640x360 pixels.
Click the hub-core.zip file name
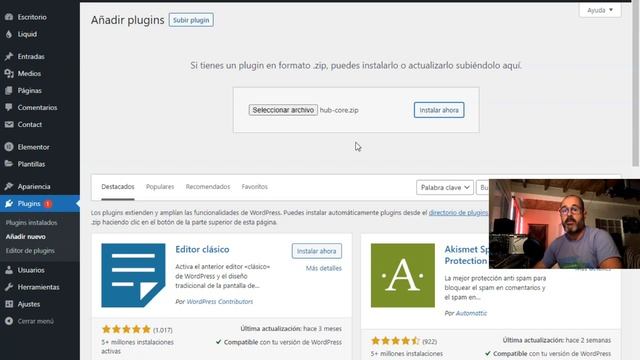(339, 110)
